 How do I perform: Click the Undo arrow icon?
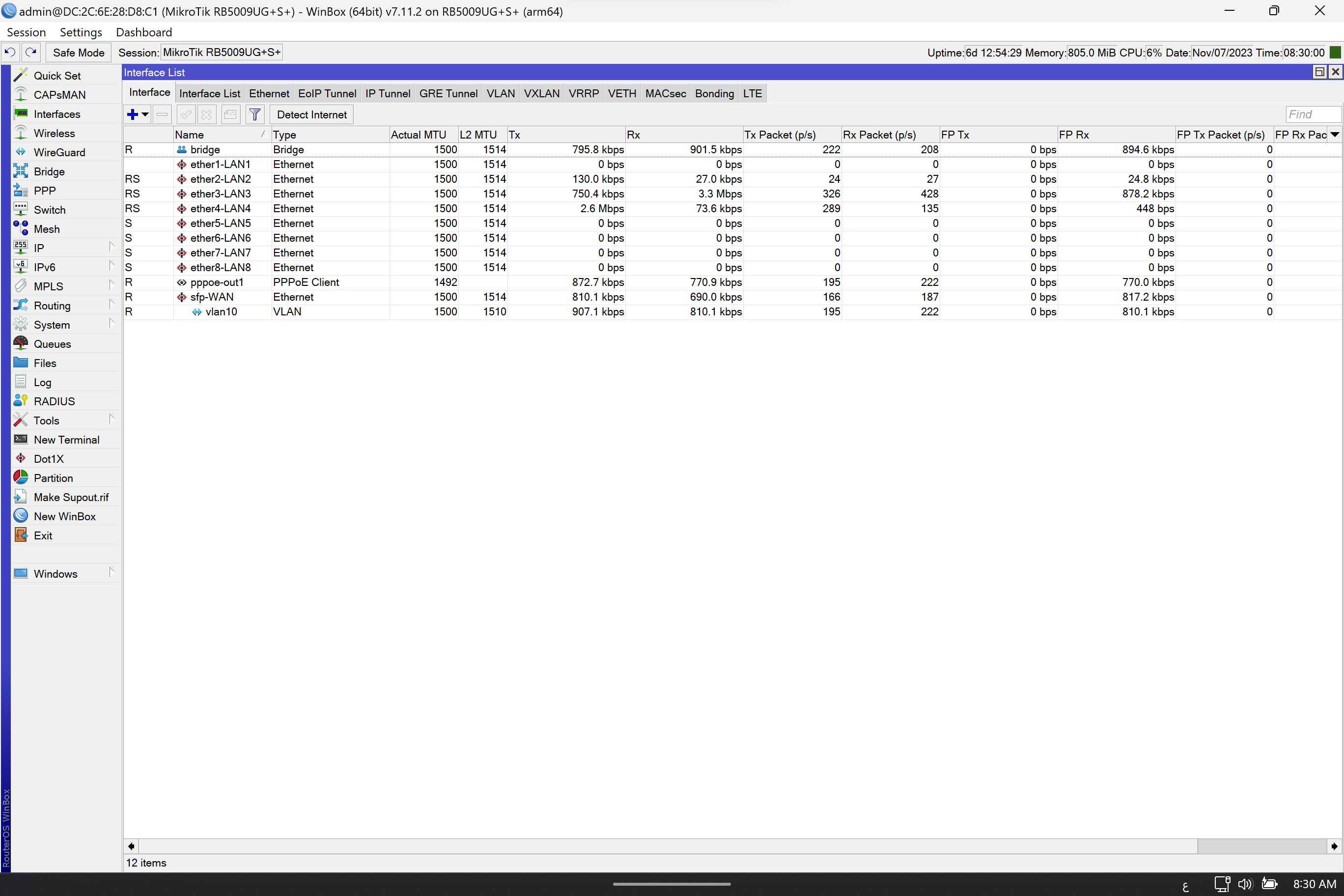pos(10,52)
